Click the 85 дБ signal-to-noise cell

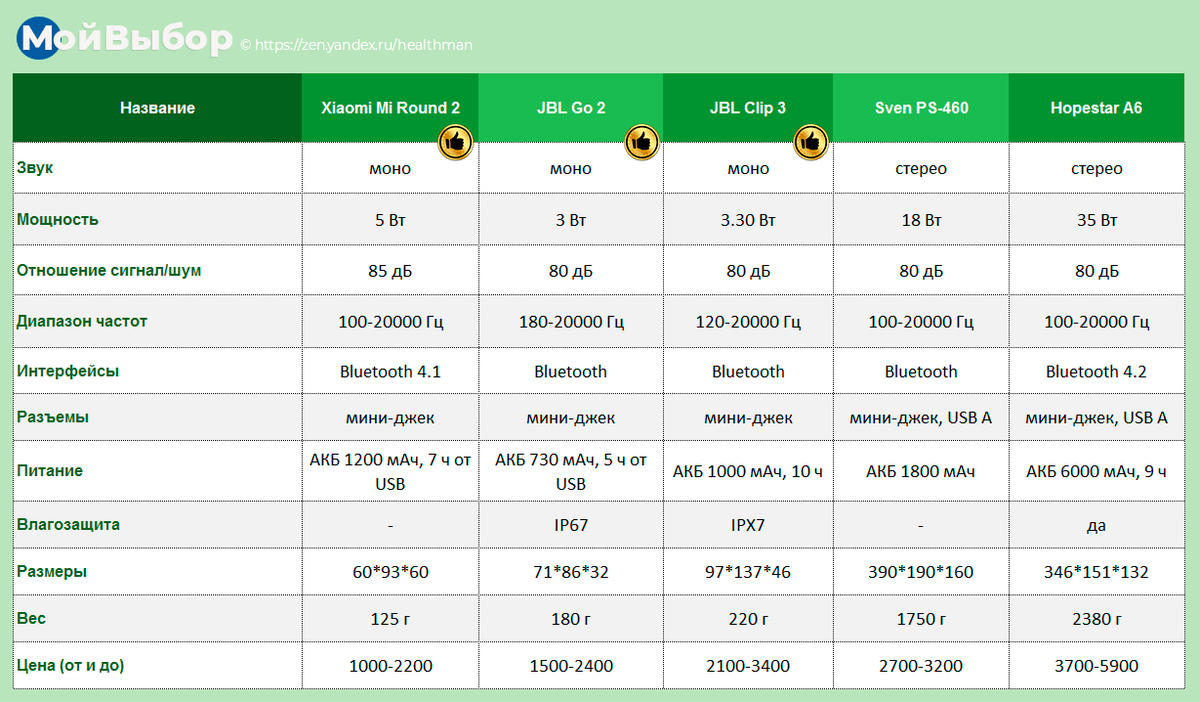pos(390,271)
